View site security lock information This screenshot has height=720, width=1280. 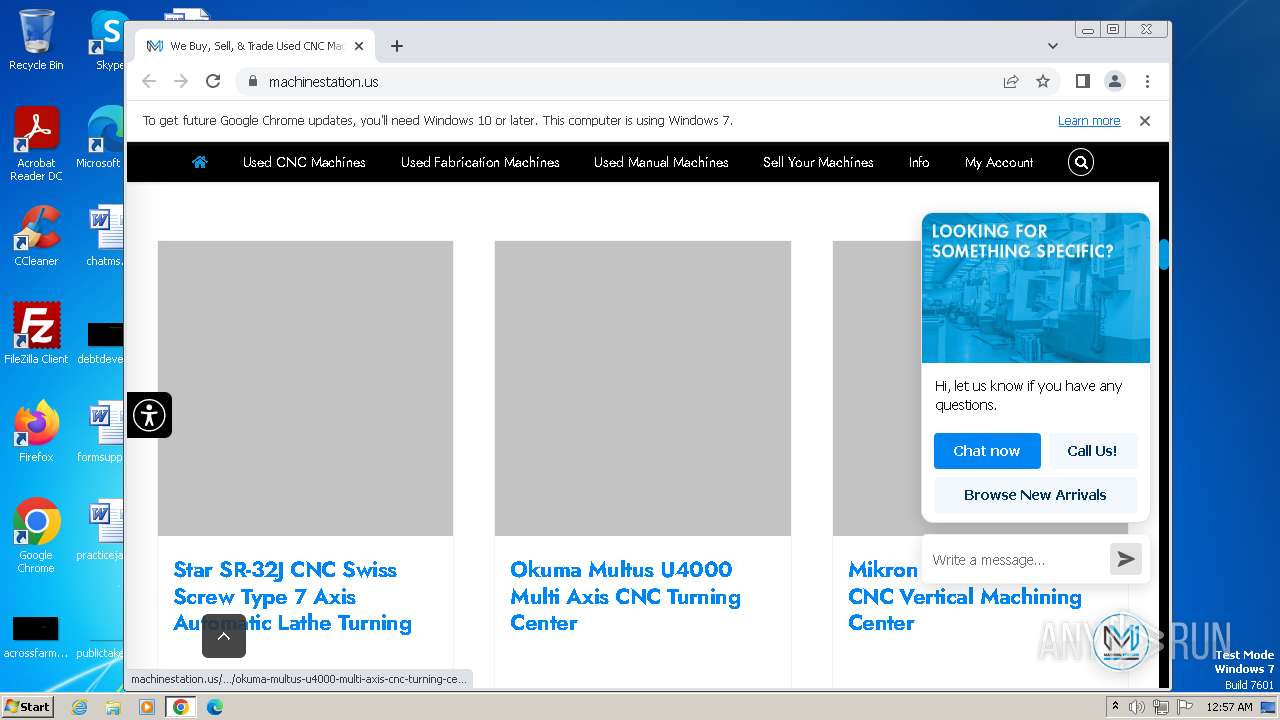click(x=252, y=81)
